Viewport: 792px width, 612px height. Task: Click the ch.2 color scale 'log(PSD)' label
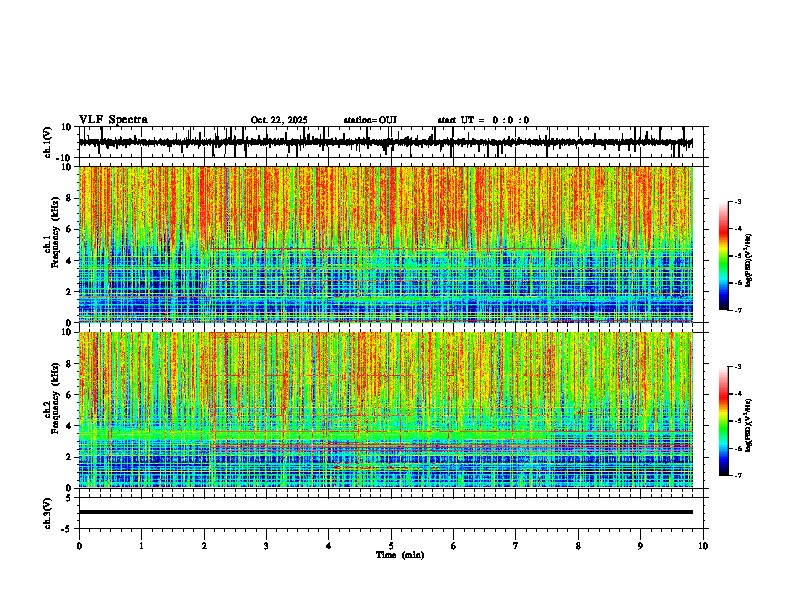click(x=749, y=425)
